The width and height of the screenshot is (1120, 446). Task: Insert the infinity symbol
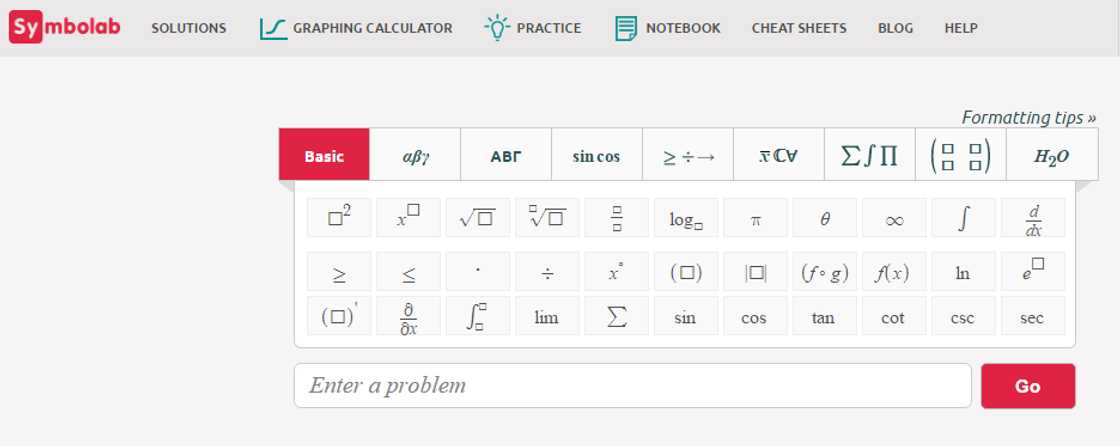(894, 218)
